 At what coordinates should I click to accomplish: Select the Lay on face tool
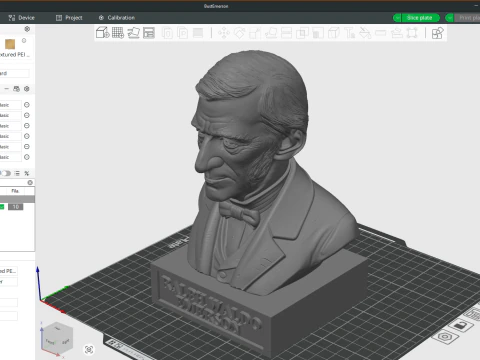point(271,33)
